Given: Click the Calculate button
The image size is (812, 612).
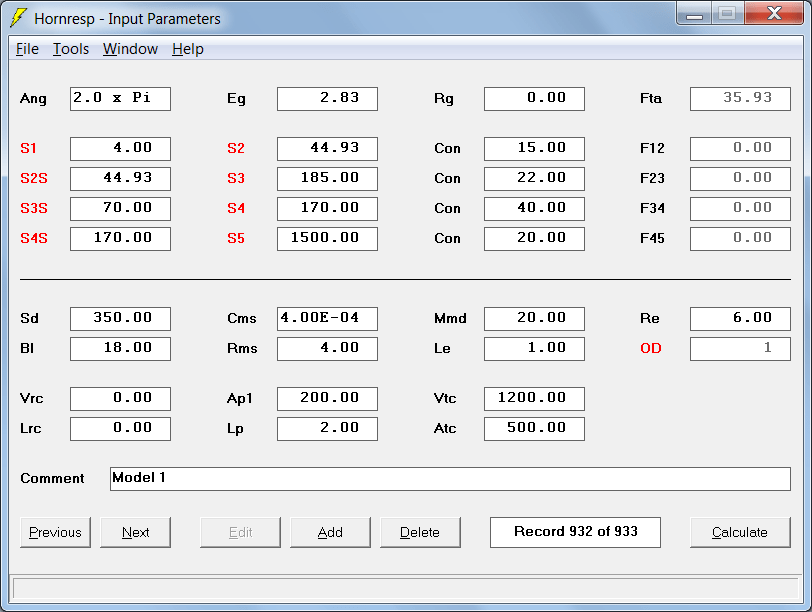Looking at the screenshot, I should click(x=740, y=532).
